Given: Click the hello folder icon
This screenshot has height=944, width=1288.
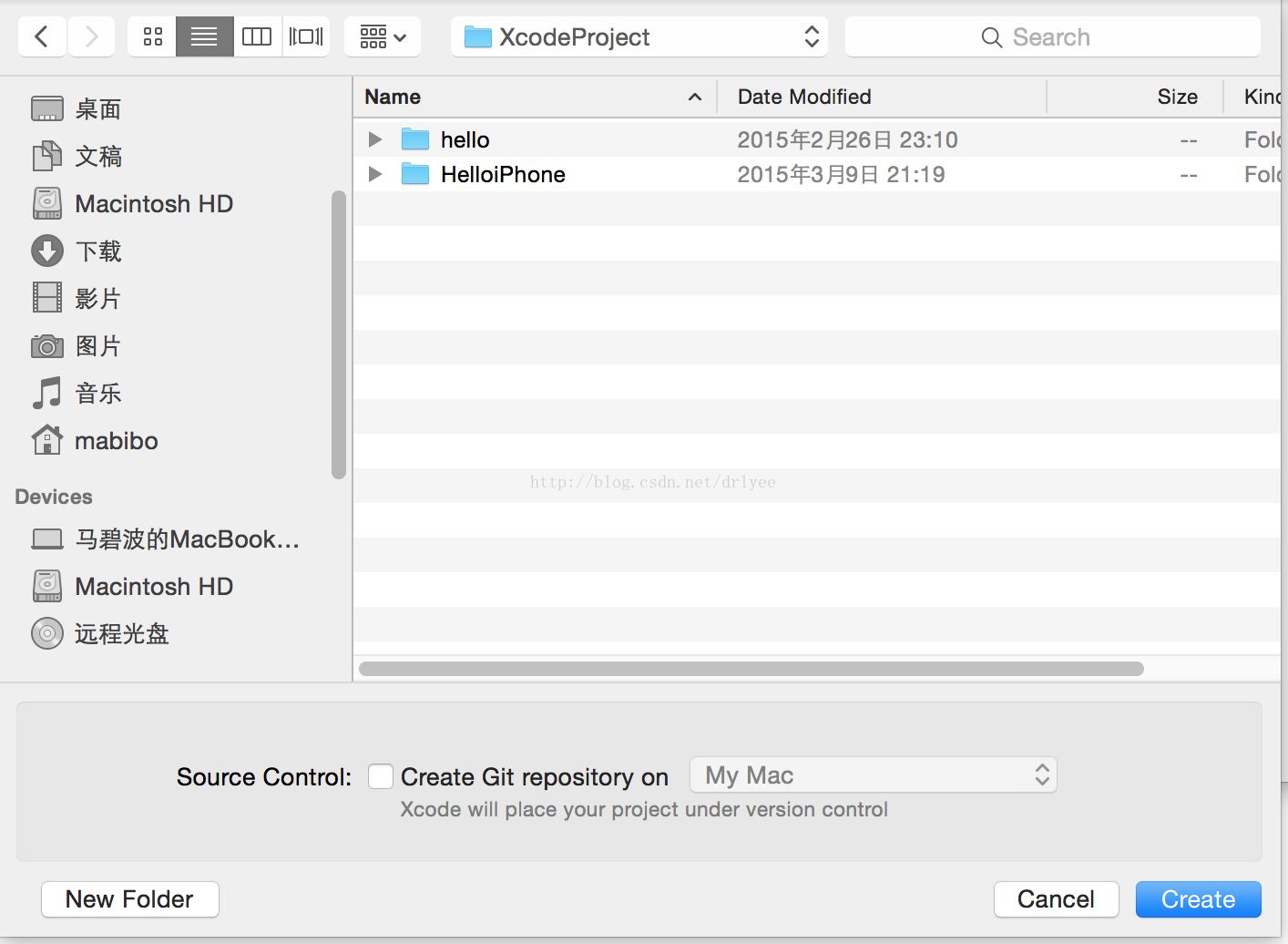Looking at the screenshot, I should click(x=415, y=139).
